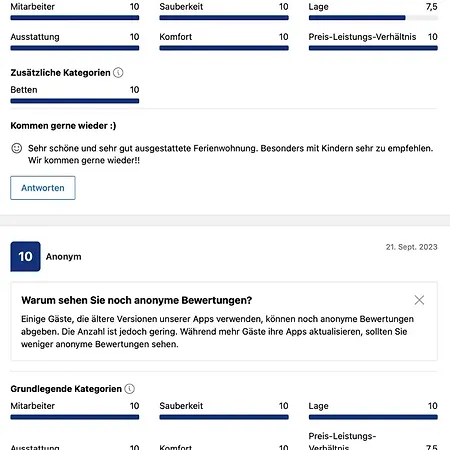Image resolution: width=450 pixels, height=450 pixels.
Task: Click the Warum sehen Sie noch anonyme Bewertungen heading
Action: [137, 300]
